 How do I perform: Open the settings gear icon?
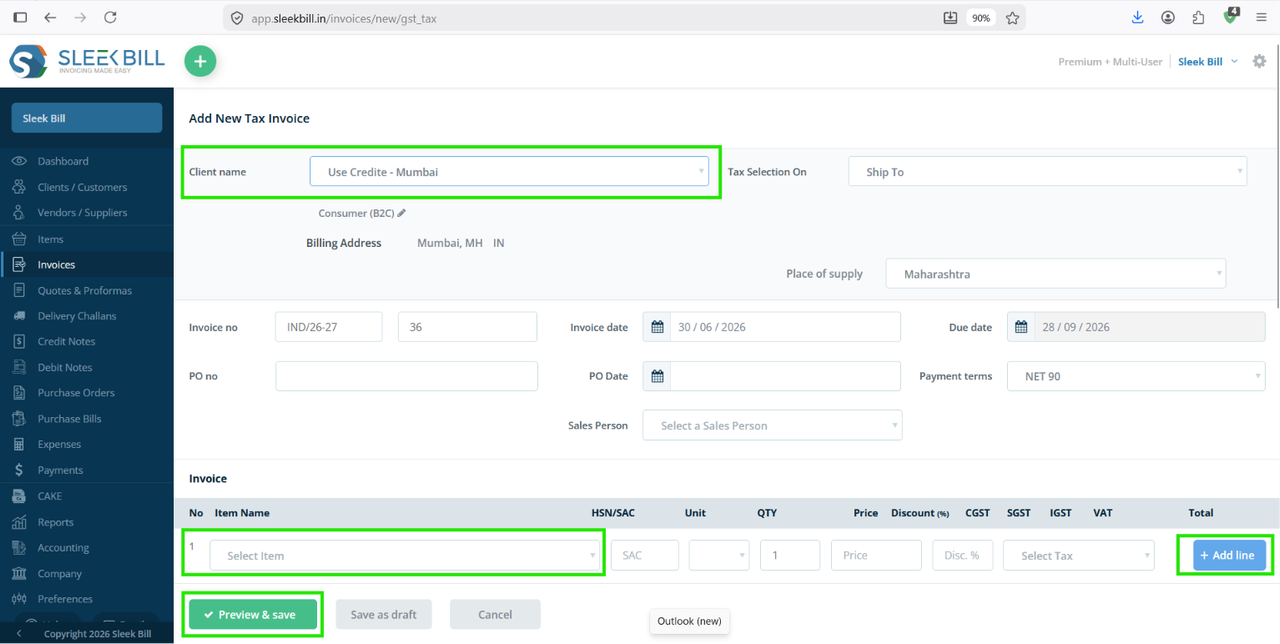coord(1259,61)
